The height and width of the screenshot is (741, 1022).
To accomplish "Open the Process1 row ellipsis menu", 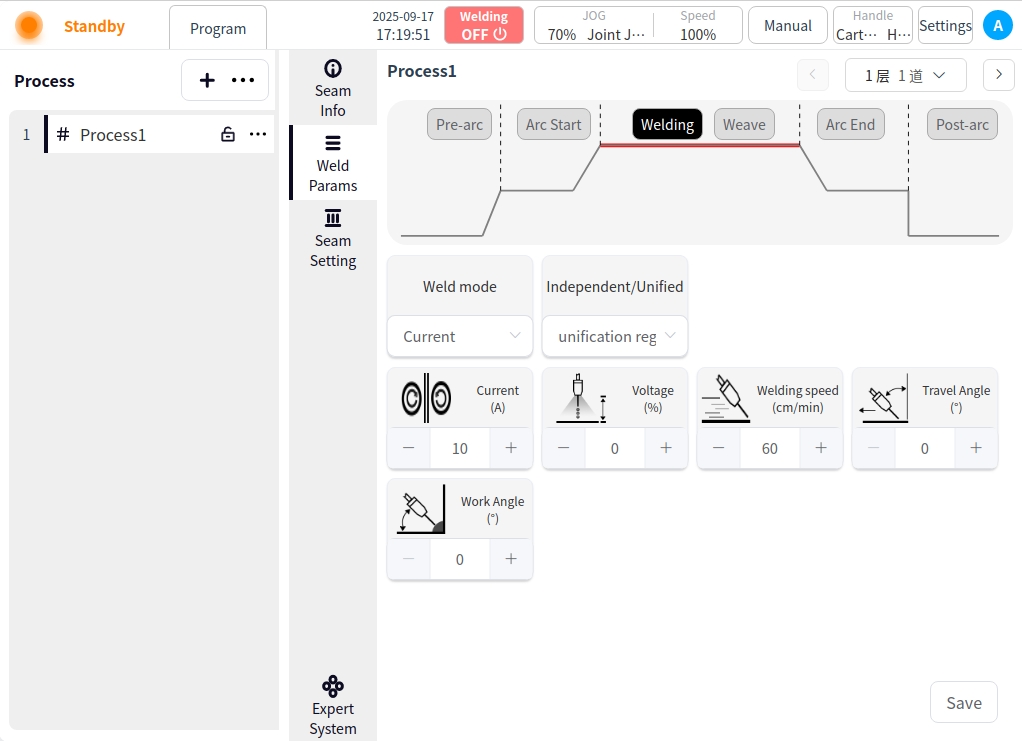I will (x=258, y=135).
